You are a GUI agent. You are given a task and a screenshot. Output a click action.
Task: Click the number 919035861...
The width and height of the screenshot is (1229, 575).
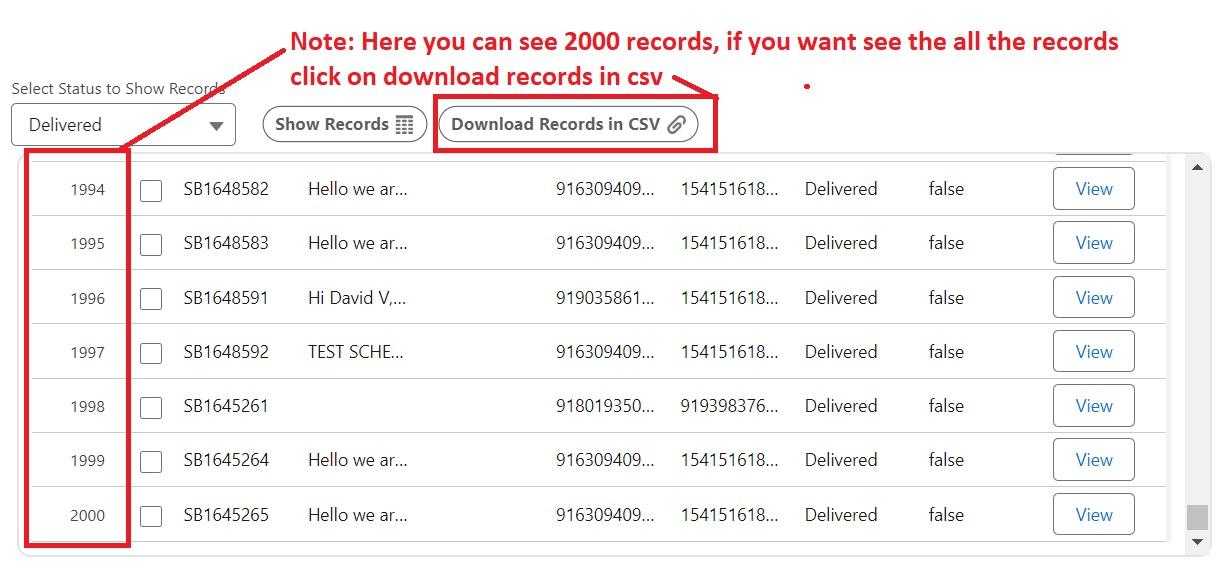coord(605,297)
